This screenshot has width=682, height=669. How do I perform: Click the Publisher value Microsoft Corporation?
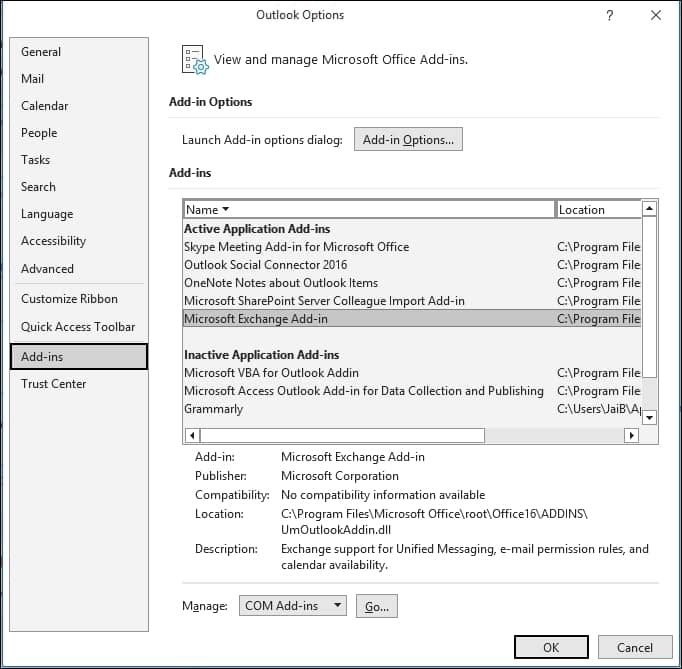click(340, 476)
